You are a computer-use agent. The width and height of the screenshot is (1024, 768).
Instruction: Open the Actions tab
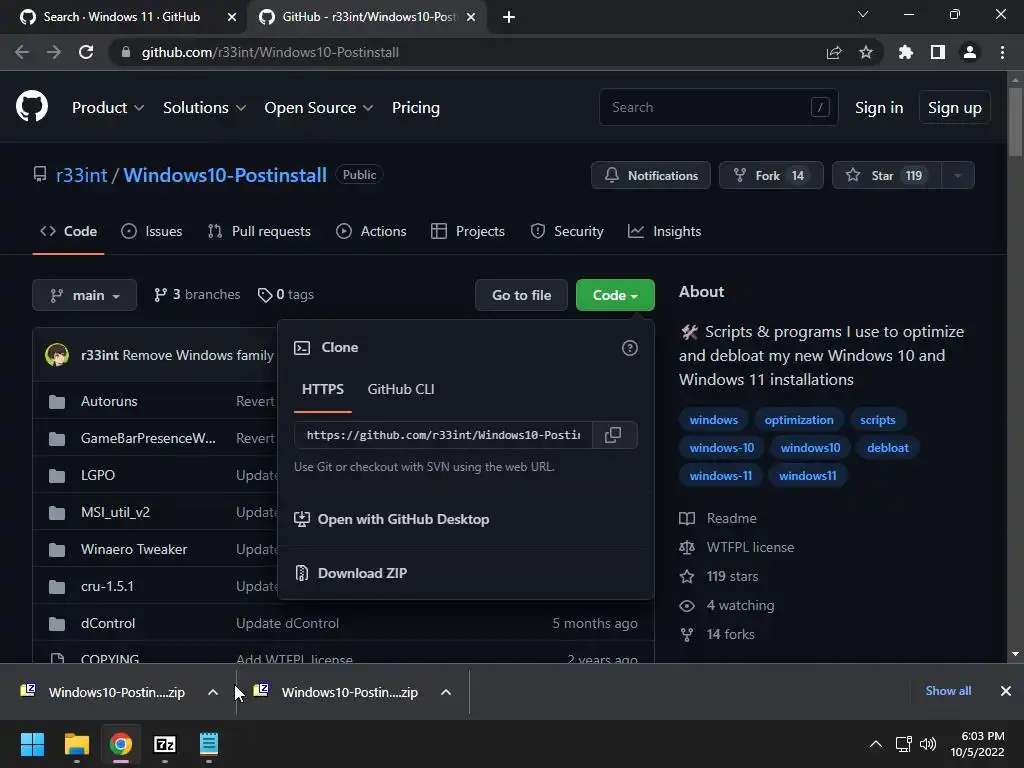371,231
